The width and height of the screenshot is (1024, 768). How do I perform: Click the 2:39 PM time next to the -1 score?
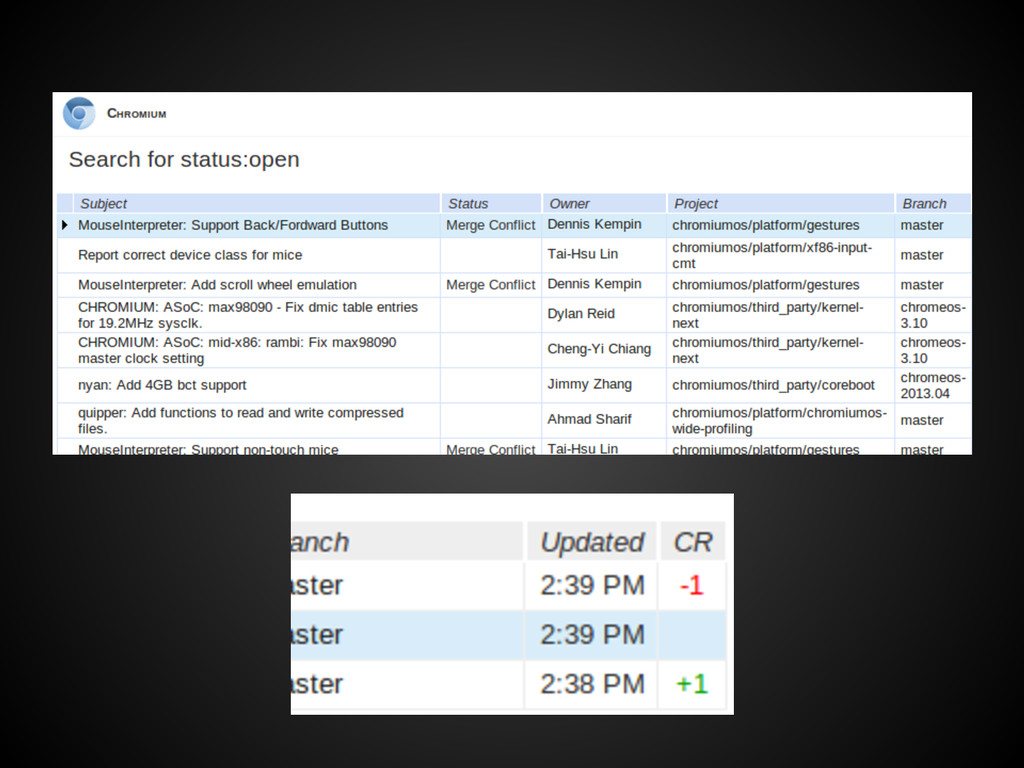tap(592, 585)
